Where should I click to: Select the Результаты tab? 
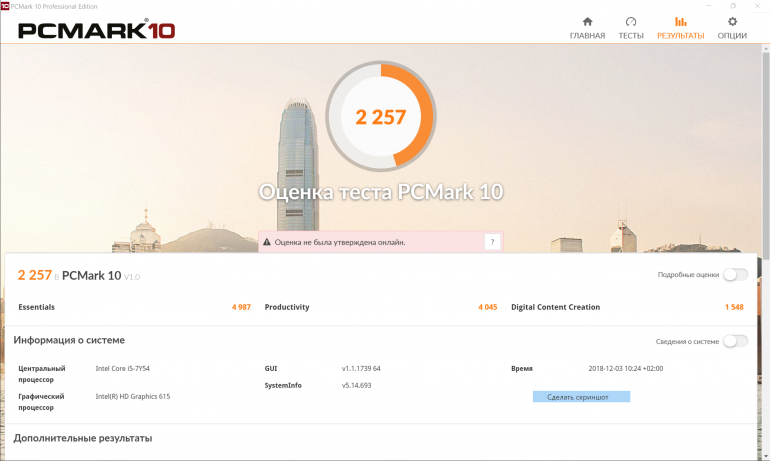(680, 28)
